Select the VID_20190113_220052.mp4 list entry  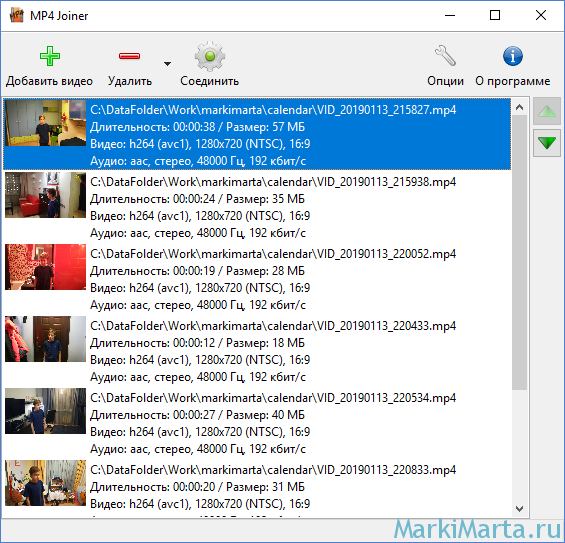point(257,279)
